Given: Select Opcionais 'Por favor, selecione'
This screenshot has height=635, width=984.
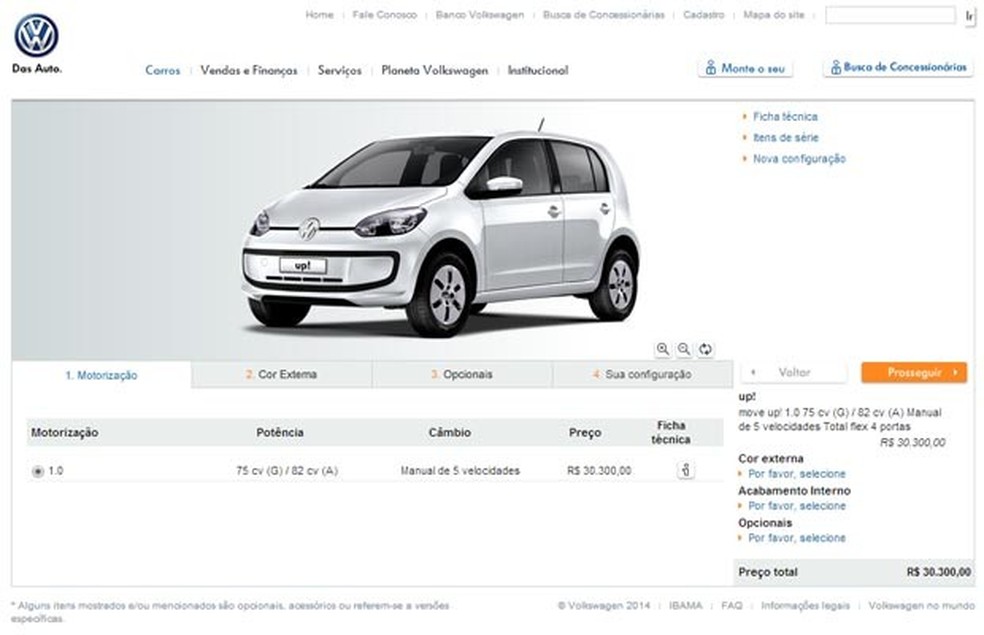Looking at the screenshot, I should pyautogui.click(x=796, y=538).
